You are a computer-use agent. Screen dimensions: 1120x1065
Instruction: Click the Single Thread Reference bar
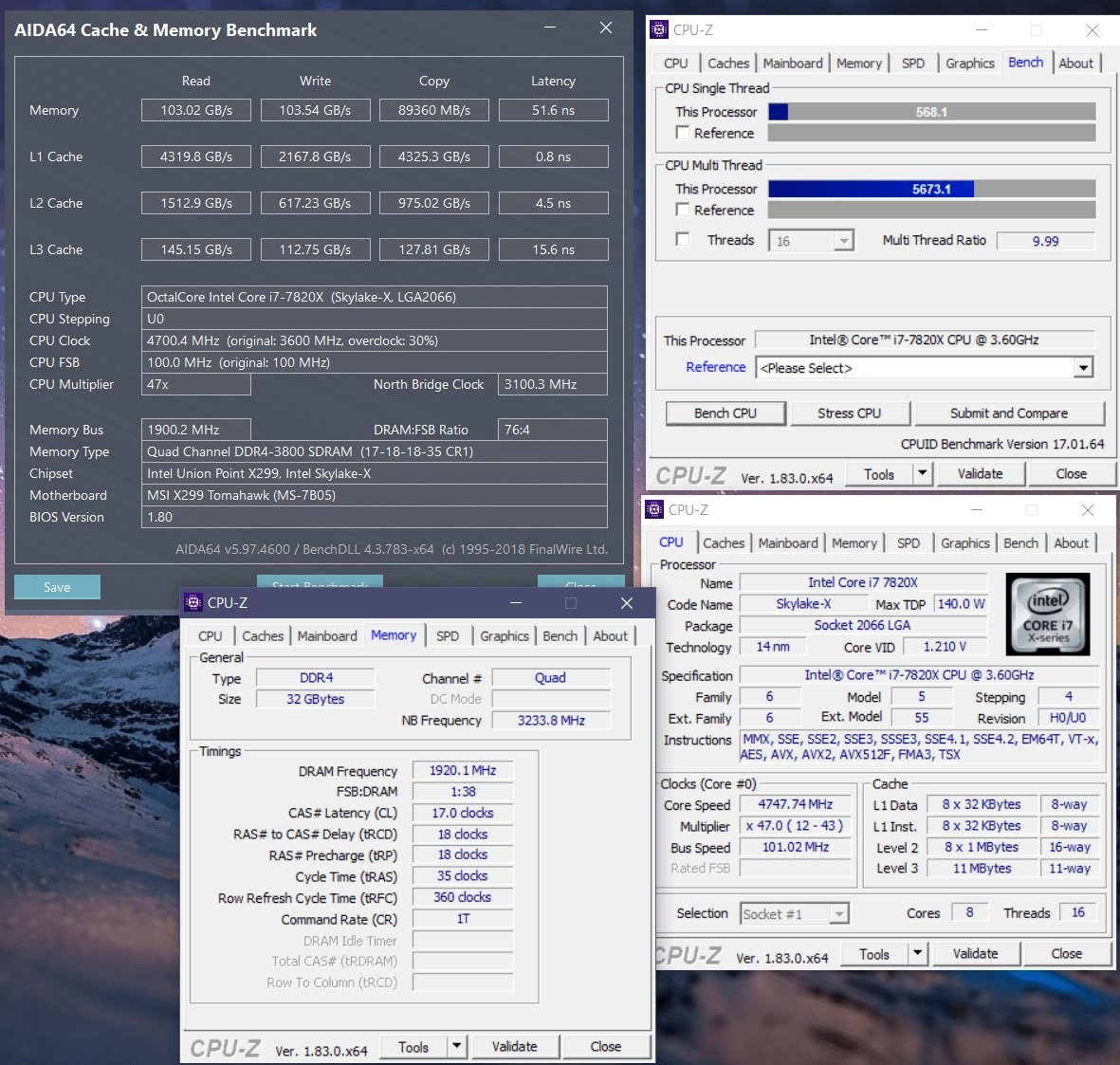coord(932,133)
